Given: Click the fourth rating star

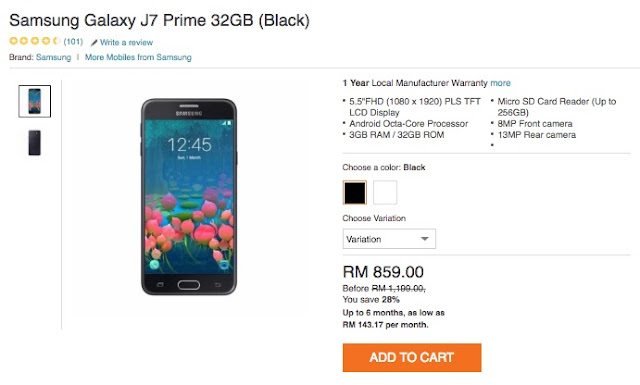Looking at the screenshot, I should [x=46, y=41].
